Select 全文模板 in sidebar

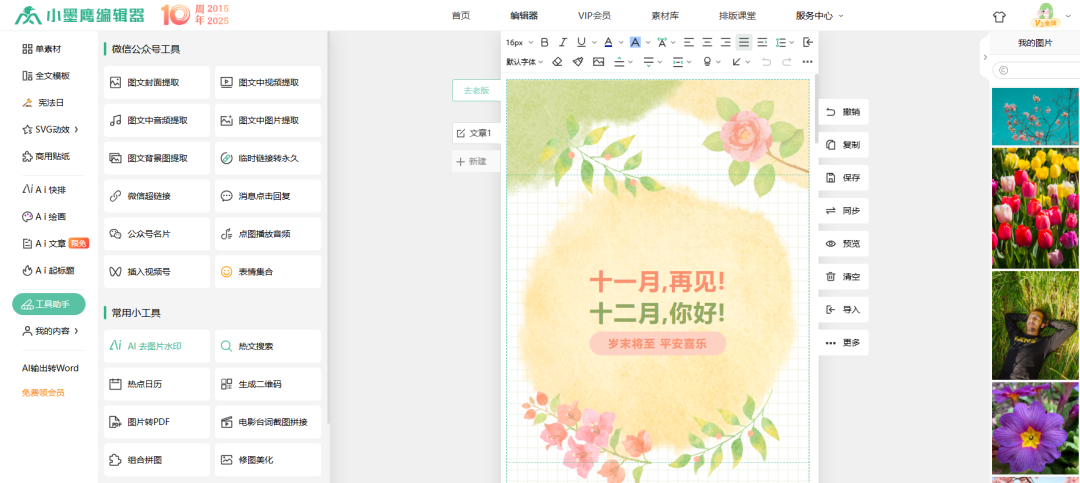46,76
